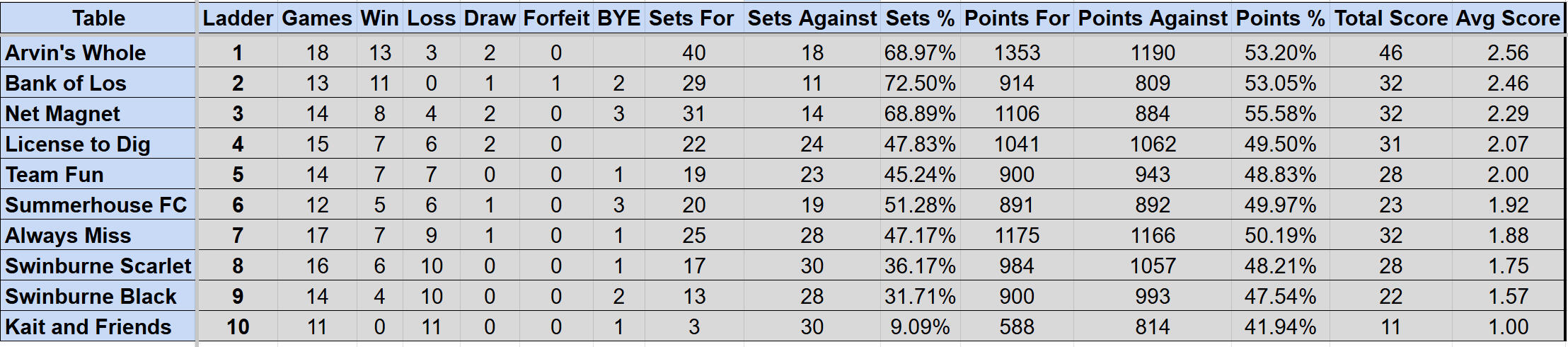This screenshot has width=1568, height=347.
Task: Click the "Table" column header
Action: [98, 18]
